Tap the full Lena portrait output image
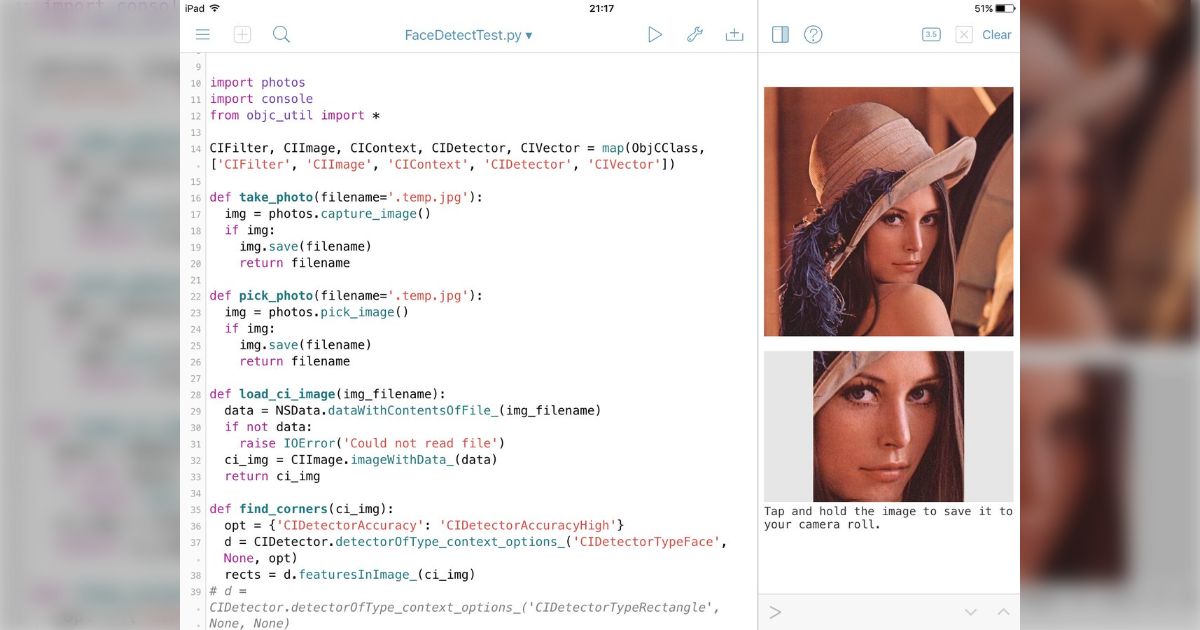 coord(888,210)
